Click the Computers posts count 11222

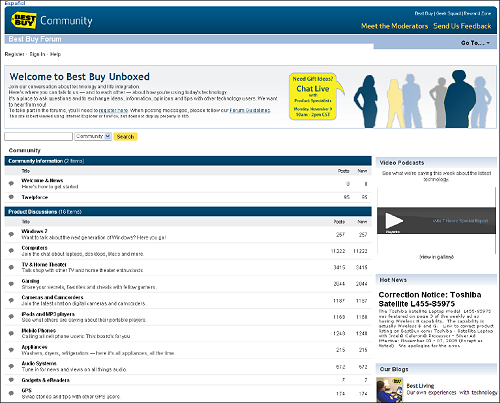[338, 251]
